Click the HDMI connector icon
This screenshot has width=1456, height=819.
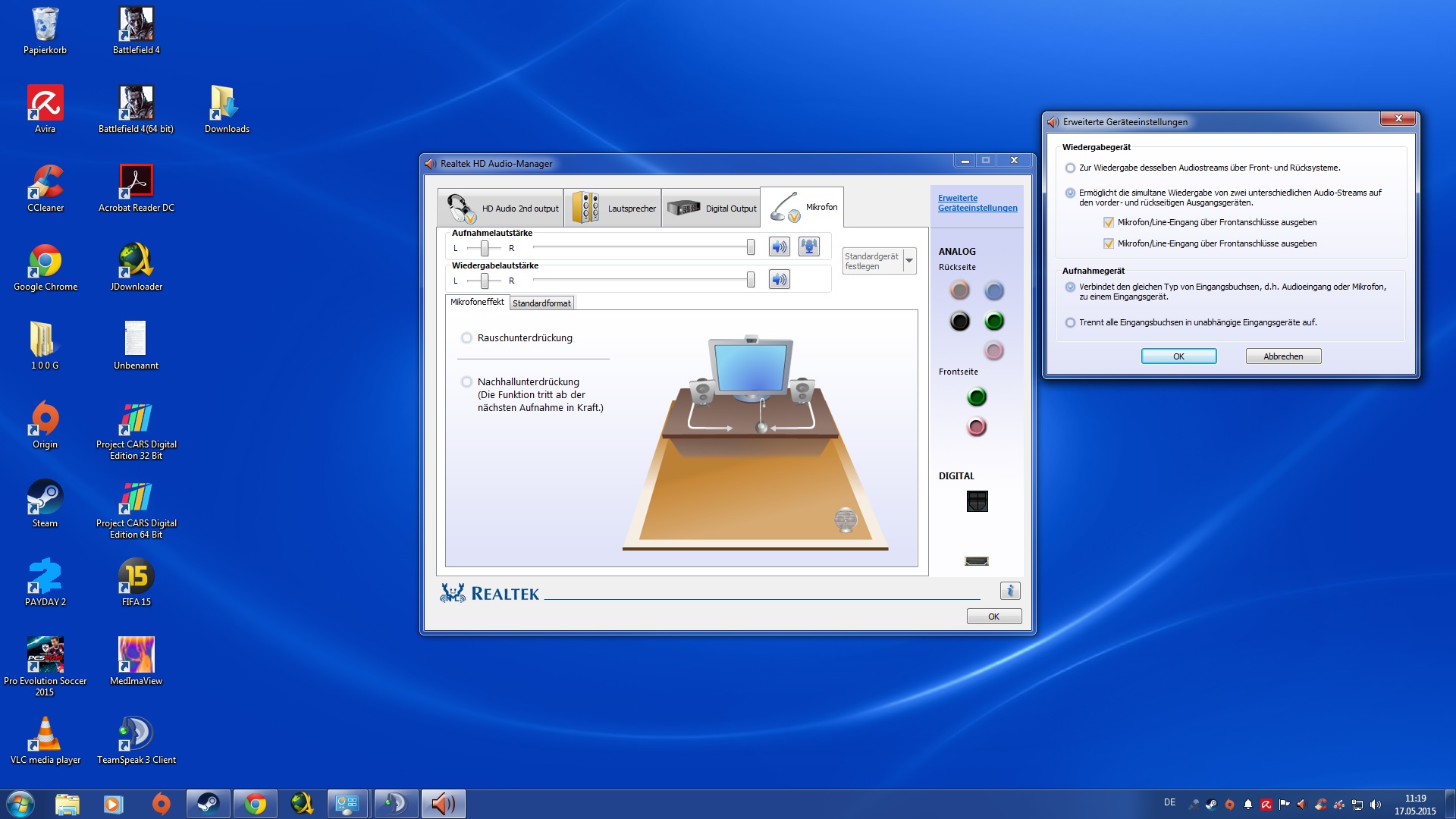977,561
